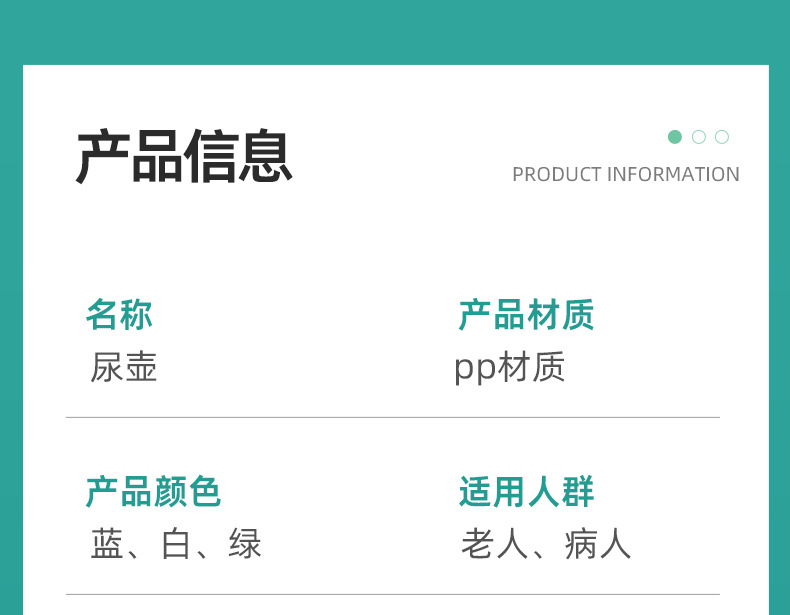
Task: Click the 病人 audience text
Action: 598,544
